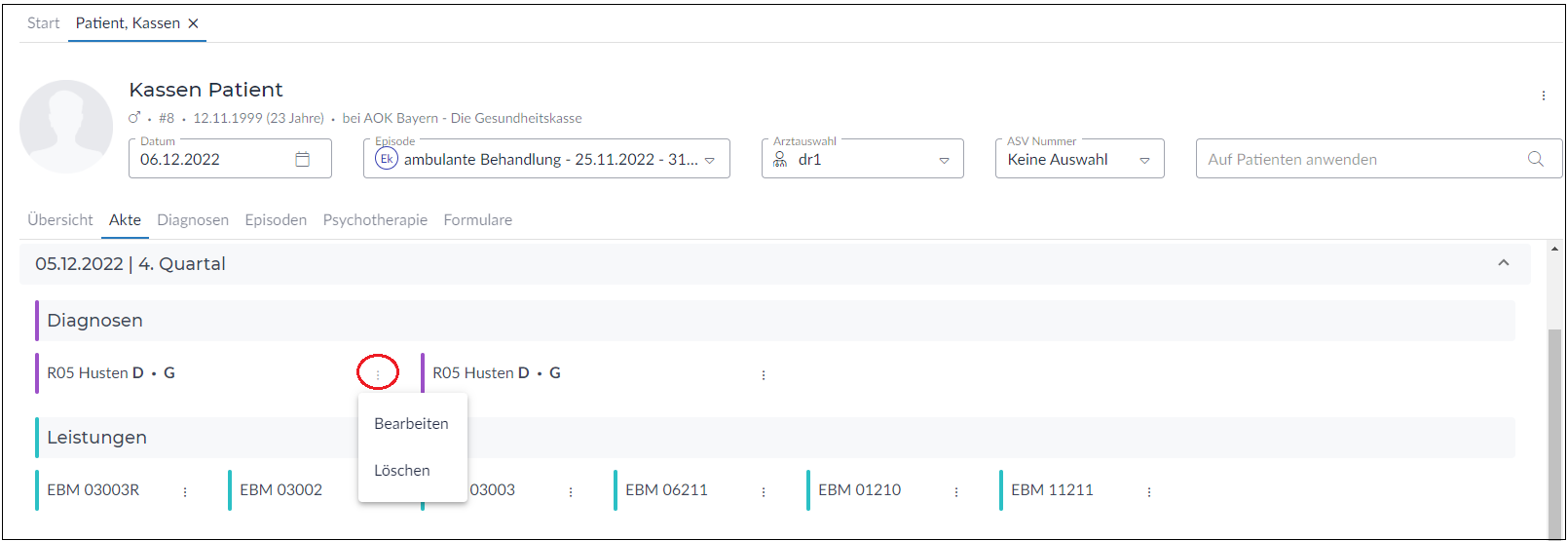
Task: Switch to the Diagnosen tab
Action: tap(193, 220)
